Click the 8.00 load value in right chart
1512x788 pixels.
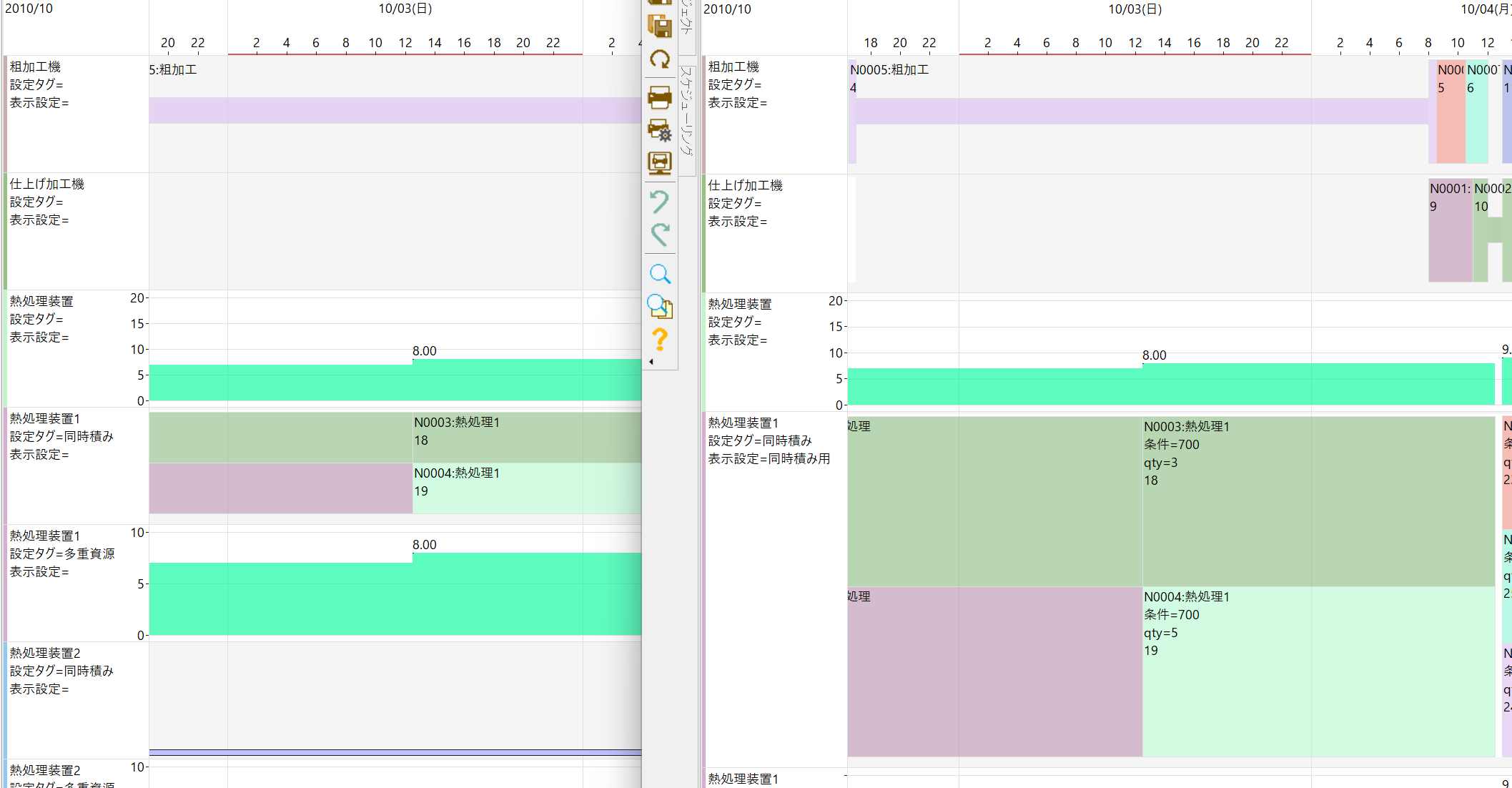1155,355
